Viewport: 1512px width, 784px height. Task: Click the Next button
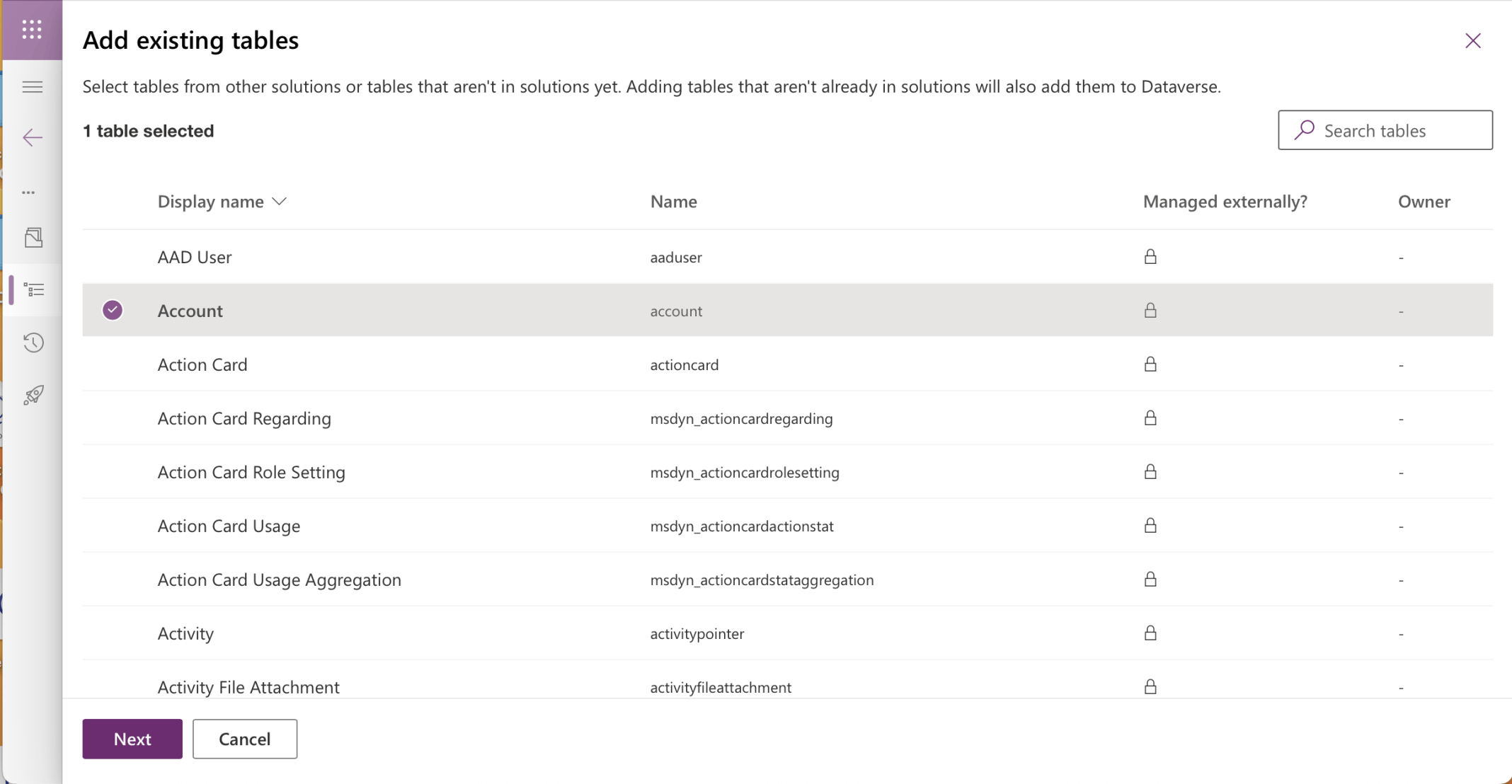point(132,739)
